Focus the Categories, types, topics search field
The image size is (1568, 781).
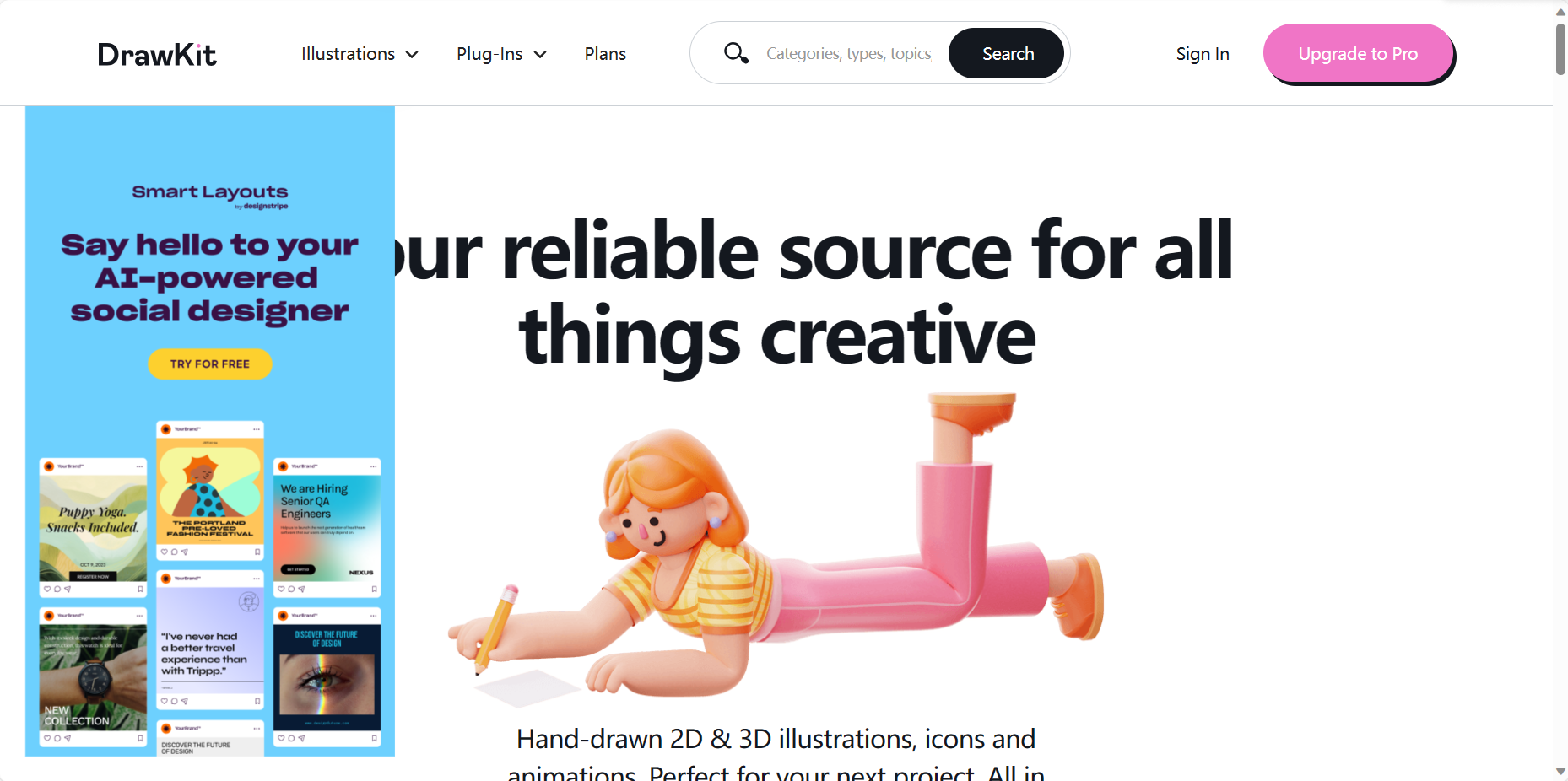[x=848, y=54]
